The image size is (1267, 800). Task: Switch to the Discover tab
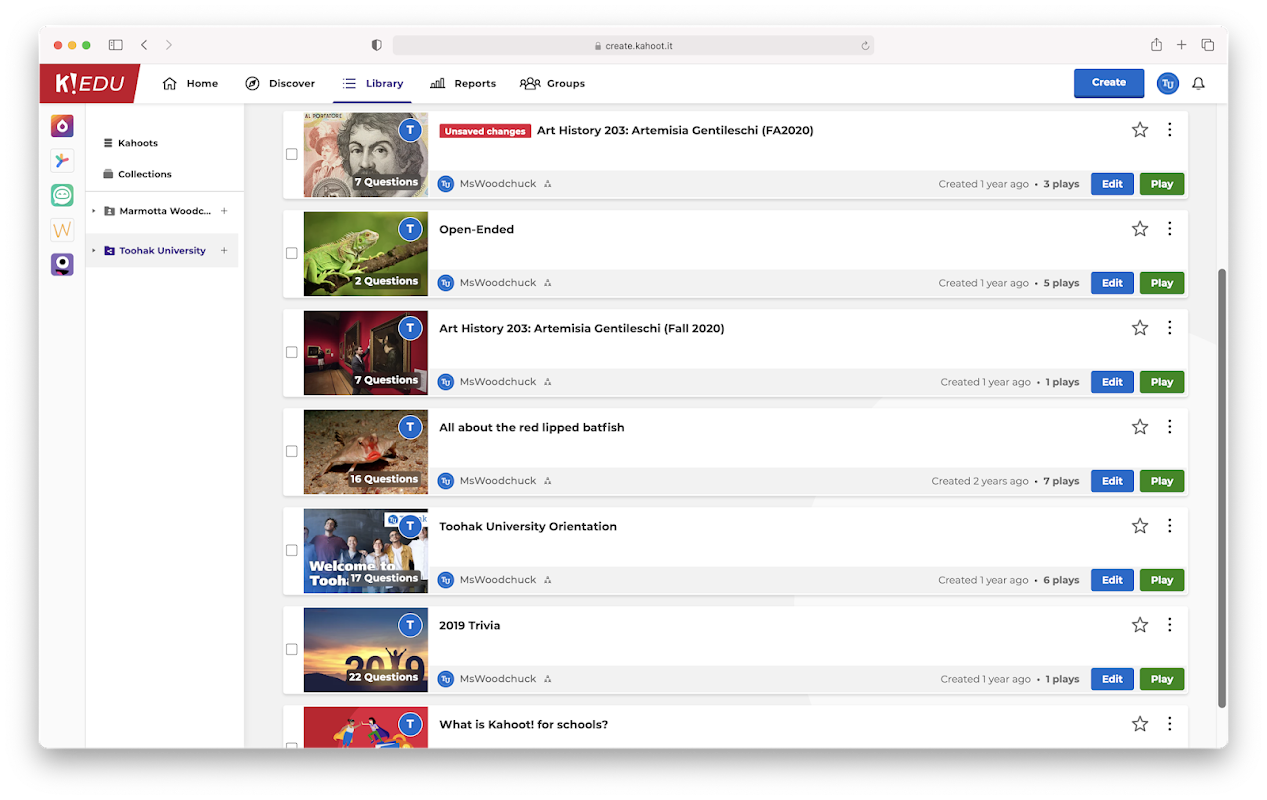tap(280, 84)
